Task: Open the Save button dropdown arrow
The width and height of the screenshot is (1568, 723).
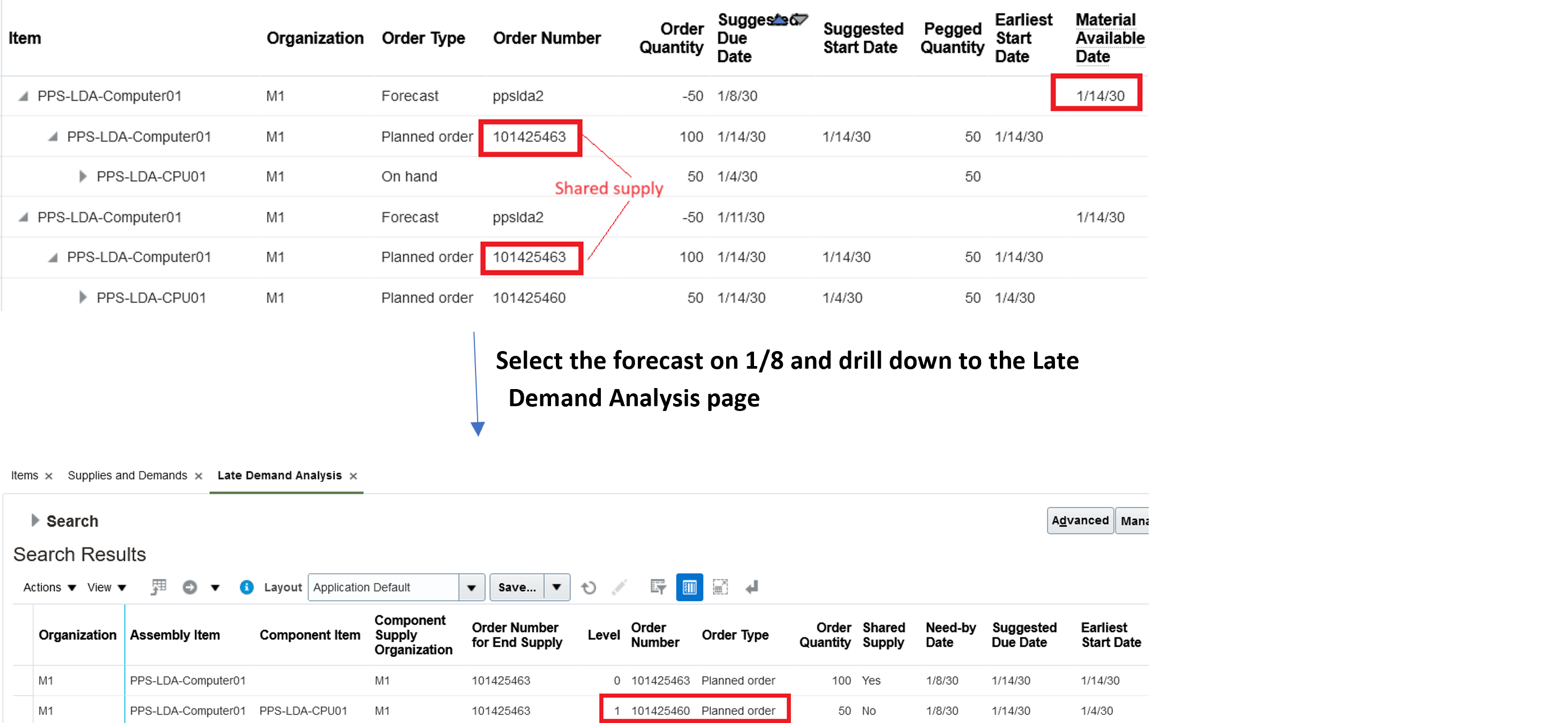Action: [556, 587]
